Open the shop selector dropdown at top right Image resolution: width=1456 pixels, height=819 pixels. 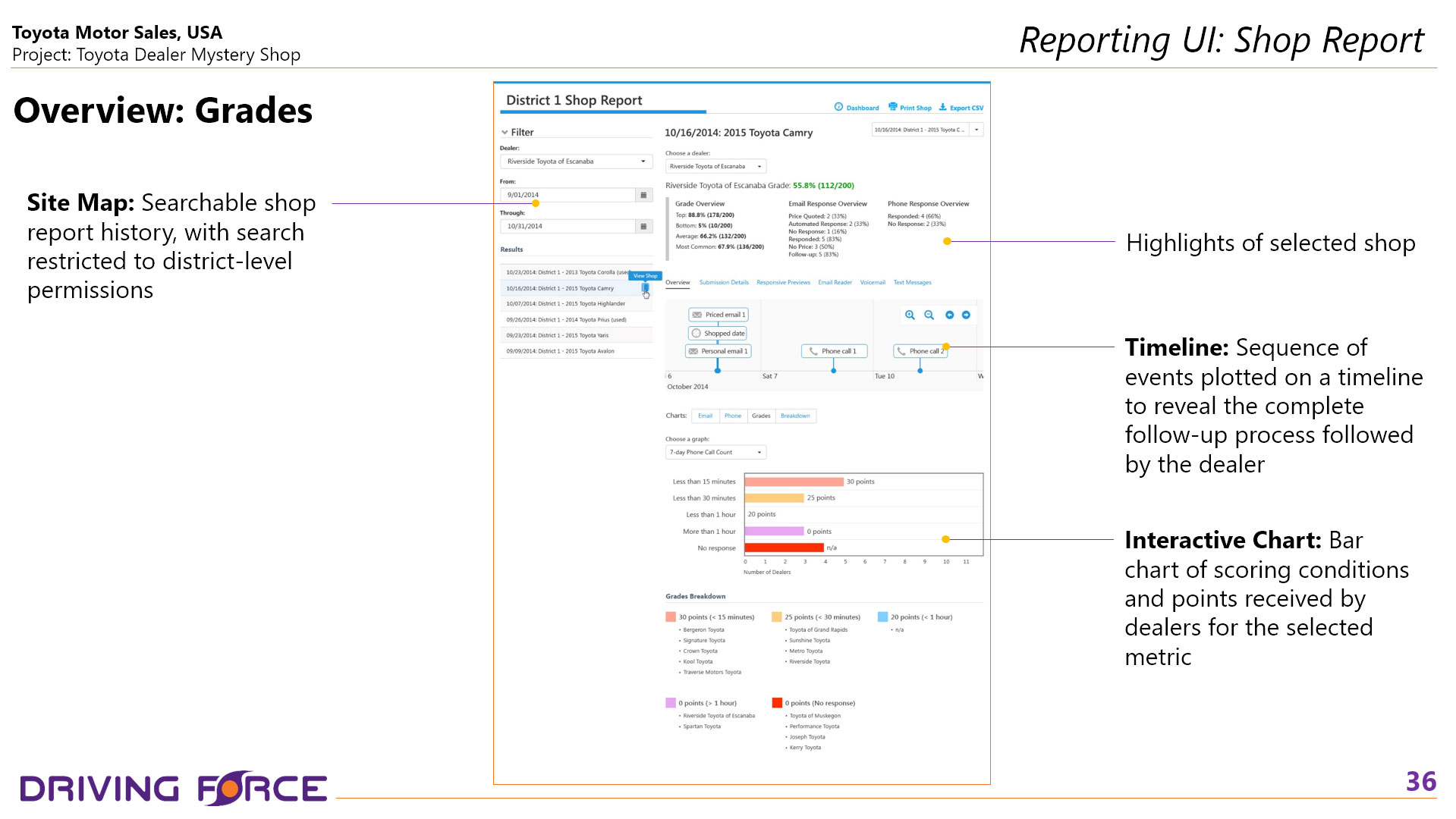click(927, 130)
